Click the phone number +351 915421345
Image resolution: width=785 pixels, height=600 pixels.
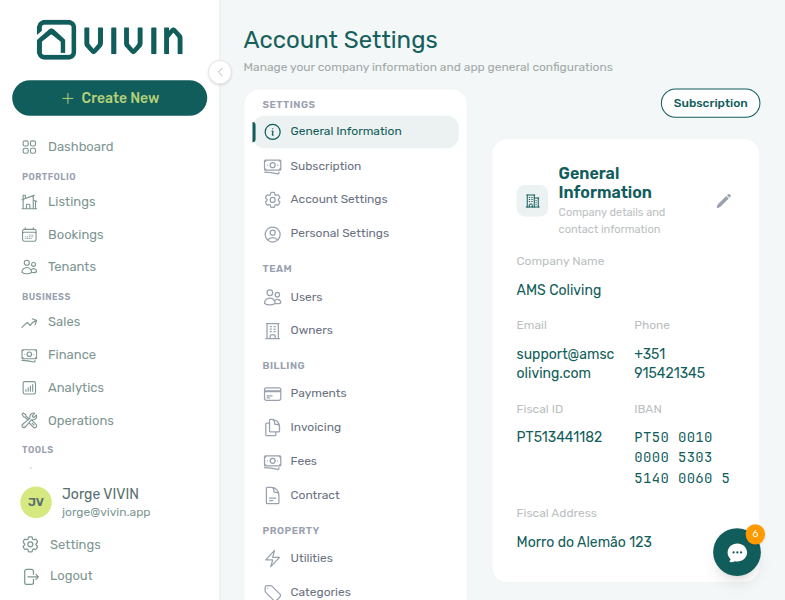pyautogui.click(x=669, y=364)
